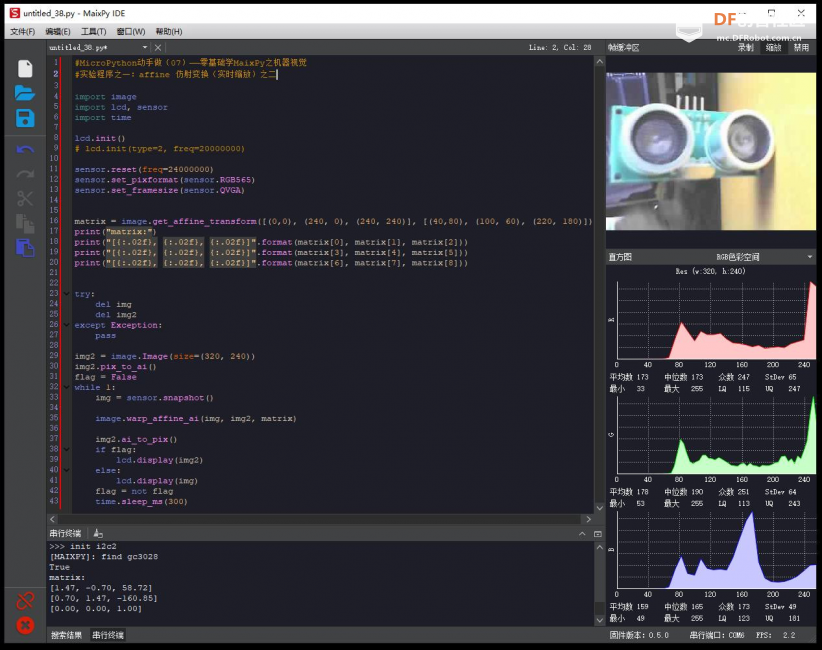This screenshot has width=822, height=650.
Task: Click "[MAIXPY]: find gc3028" in the terminal
Action: click(x=103, y=557)
